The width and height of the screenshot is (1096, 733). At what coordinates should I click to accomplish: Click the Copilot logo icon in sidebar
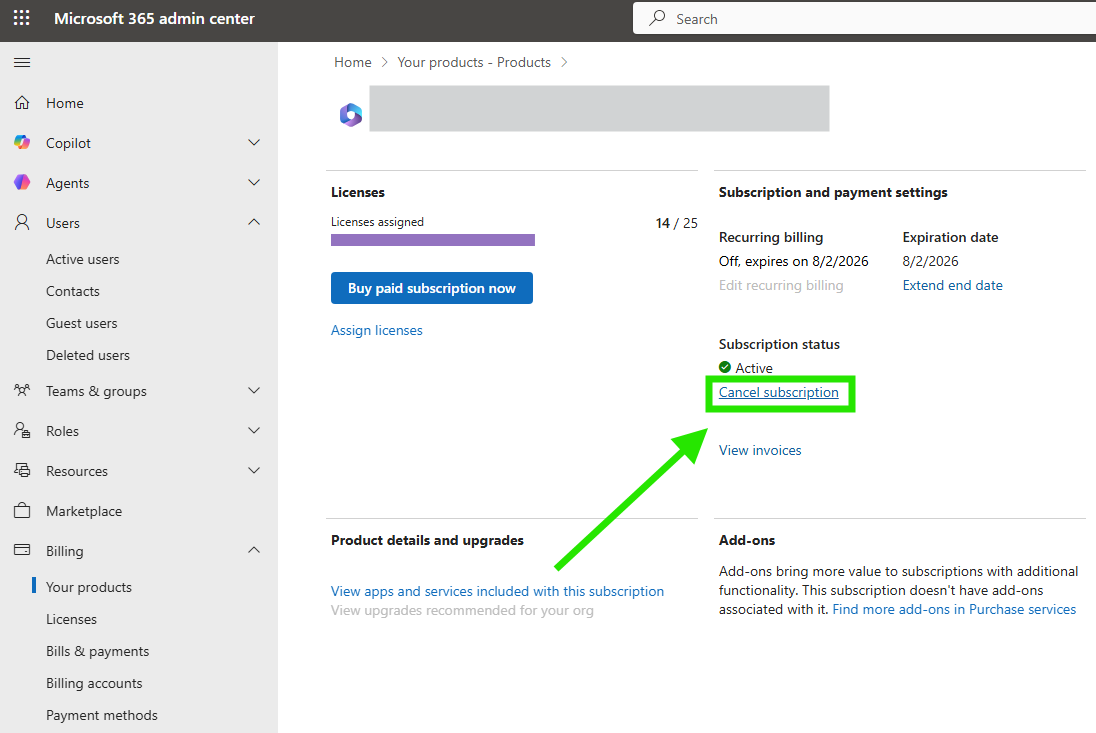click(x=22, y=143)
